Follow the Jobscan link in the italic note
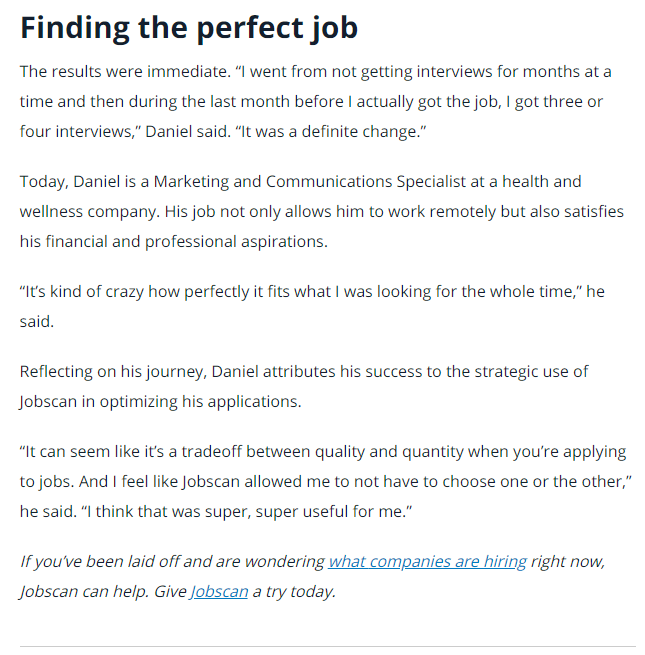The image size is (645, 655). pyautogui.click(x=219, y=591)
